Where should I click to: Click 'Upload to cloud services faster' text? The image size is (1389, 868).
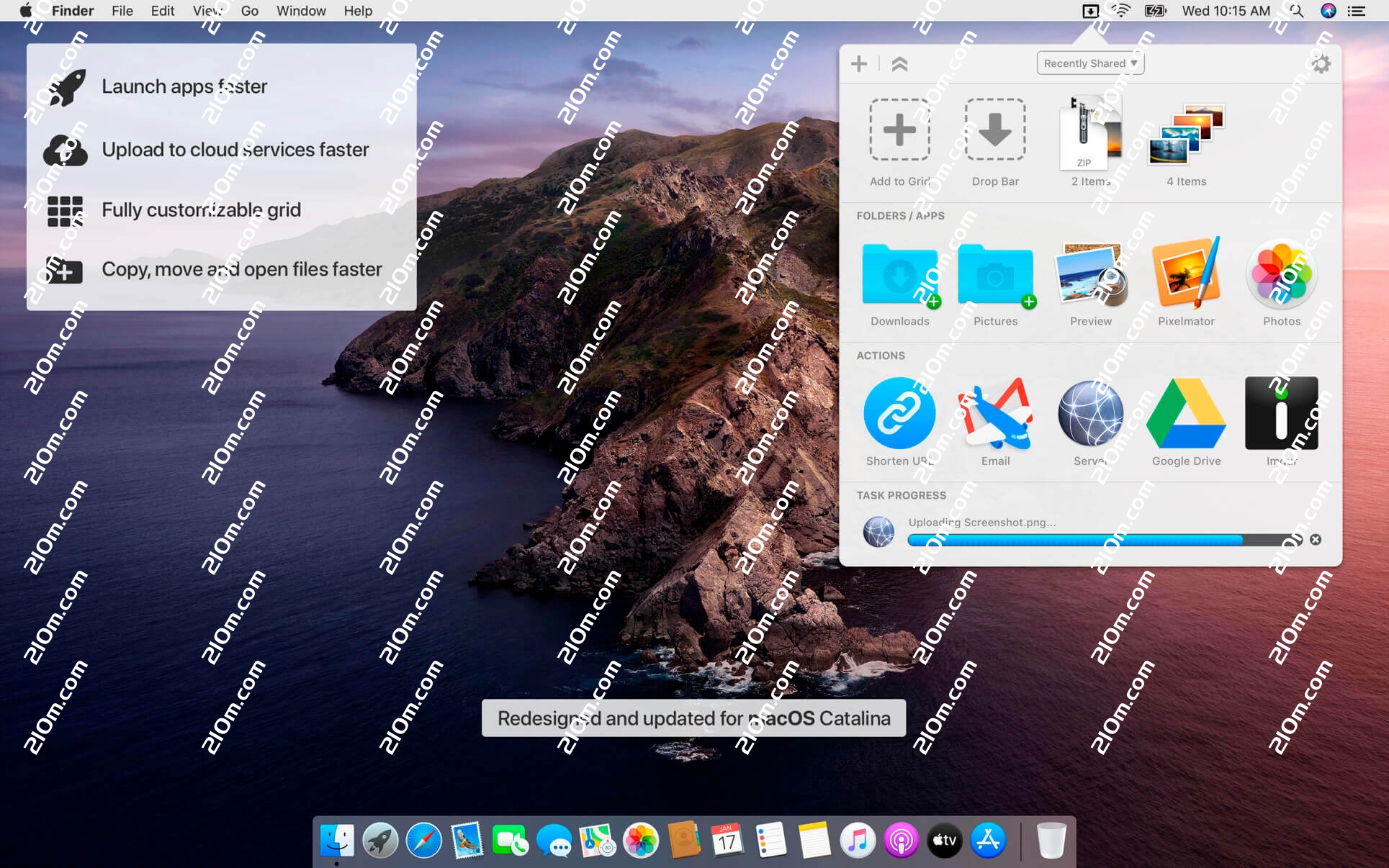235,150
